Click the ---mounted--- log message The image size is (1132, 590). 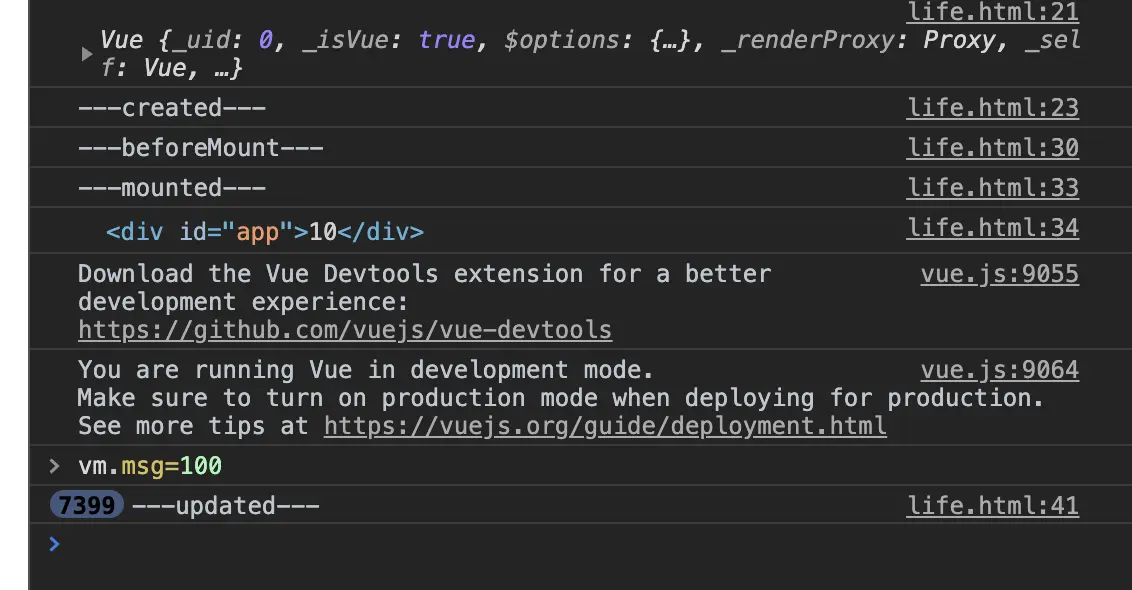pyautogui.click(x=172, y=188)
